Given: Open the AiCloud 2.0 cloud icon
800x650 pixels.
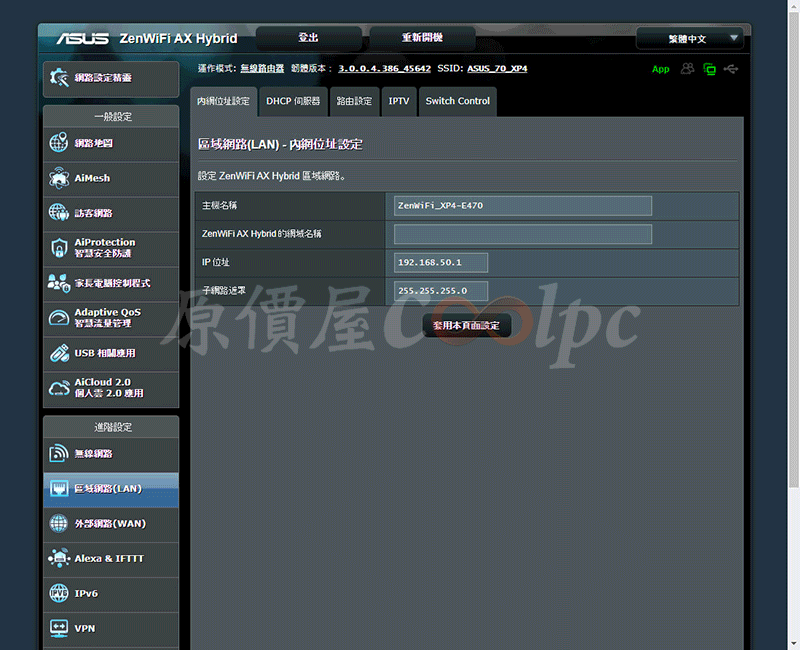Looking at the screenshot, I should [59, 388].
